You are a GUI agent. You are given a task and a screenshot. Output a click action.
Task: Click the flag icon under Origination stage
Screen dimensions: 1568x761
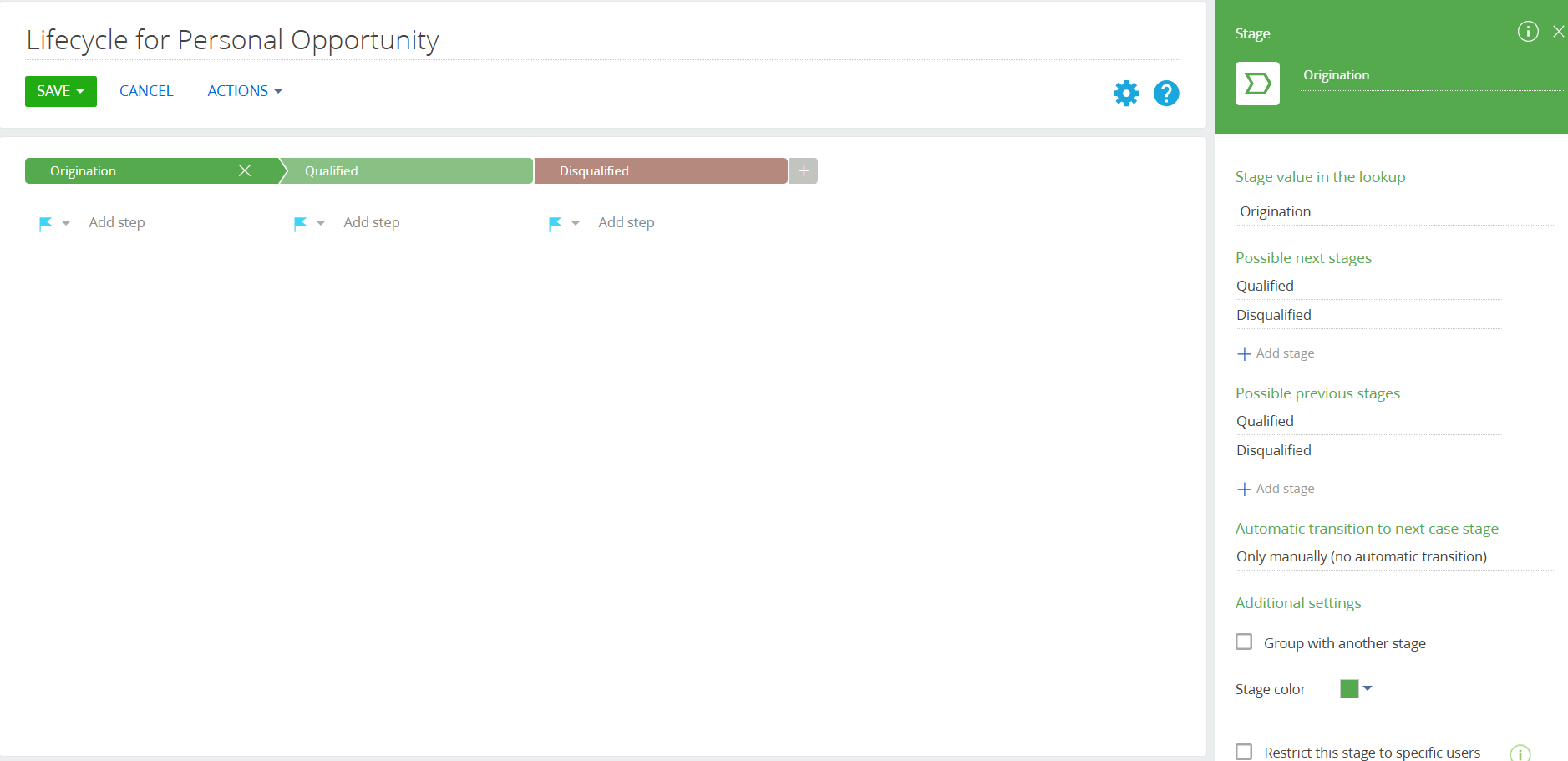click(x=46, y=223)
